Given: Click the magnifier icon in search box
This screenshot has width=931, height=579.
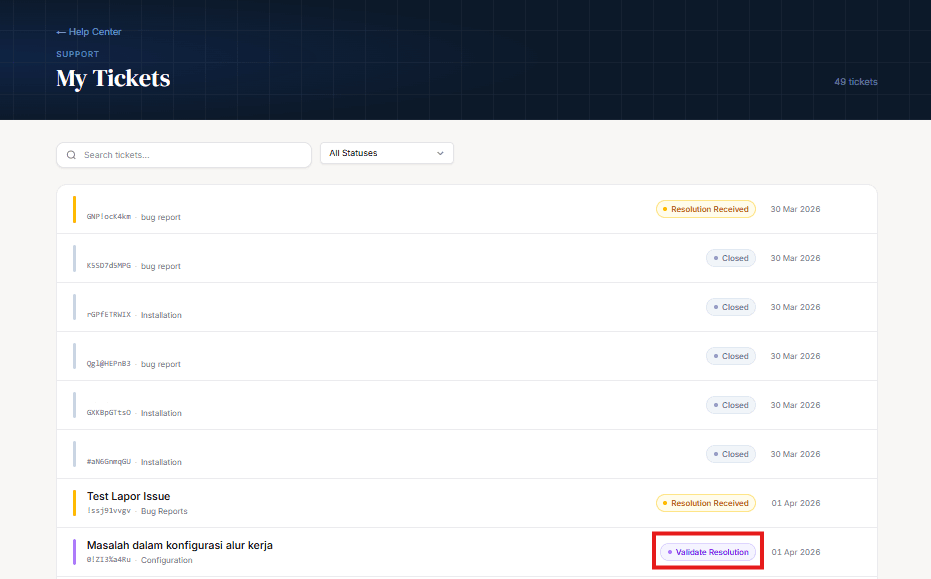Looking at the screenshot, I should click(71, 155).
